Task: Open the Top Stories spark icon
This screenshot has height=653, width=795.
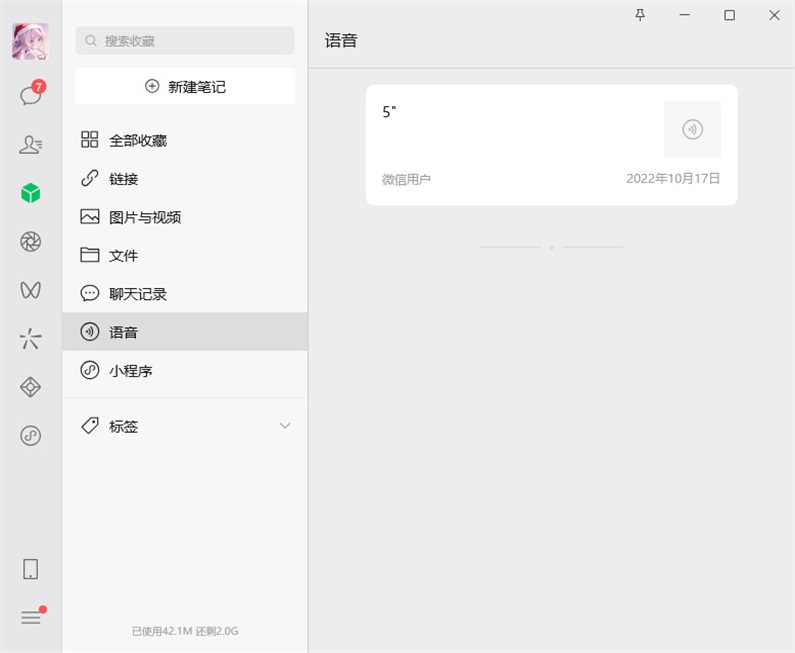Action: (31, 338)
